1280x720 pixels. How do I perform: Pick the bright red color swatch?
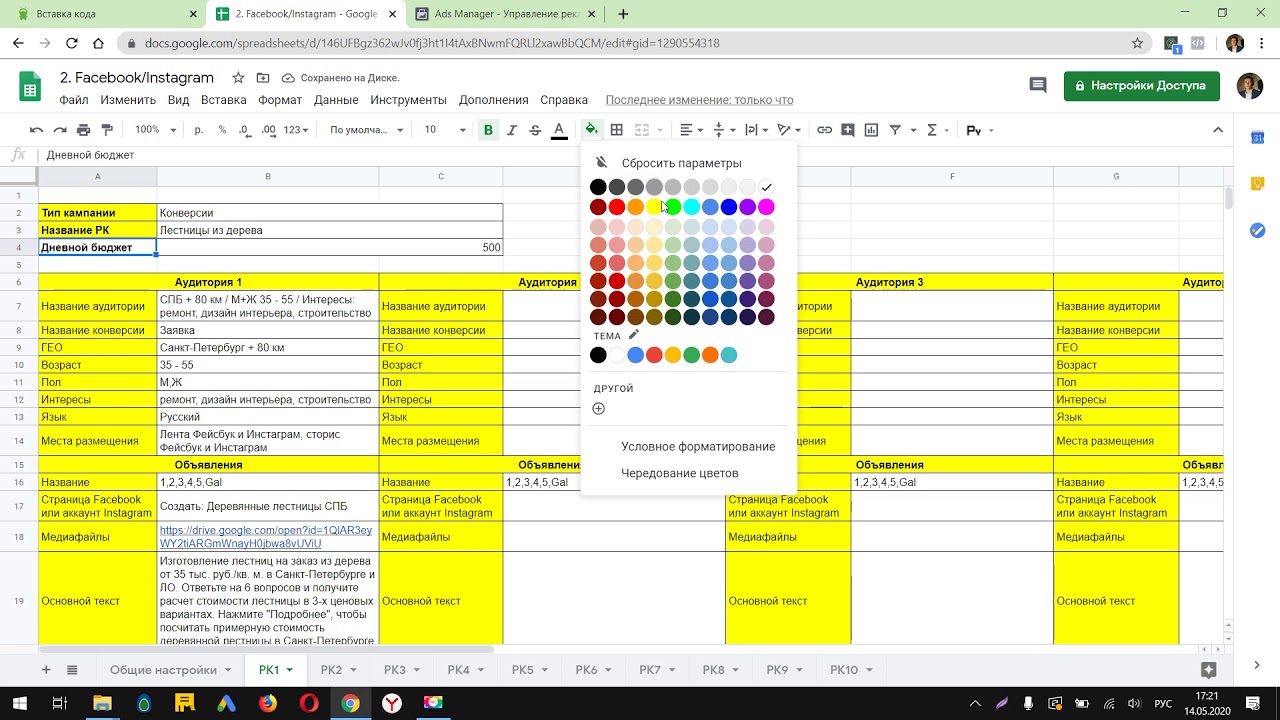617,207
